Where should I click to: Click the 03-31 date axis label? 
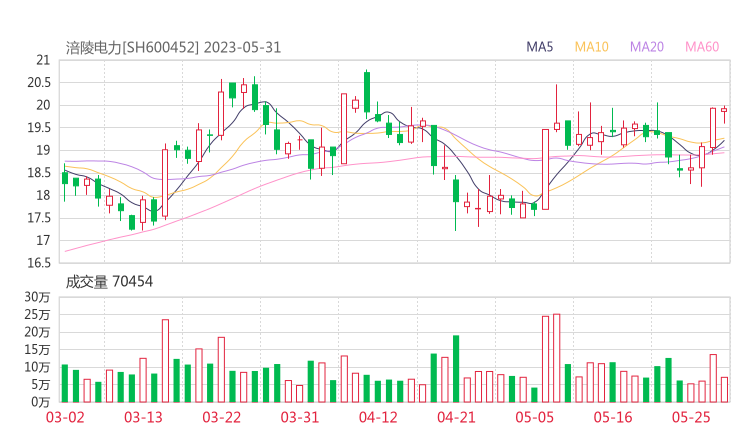tap(300, 417)
